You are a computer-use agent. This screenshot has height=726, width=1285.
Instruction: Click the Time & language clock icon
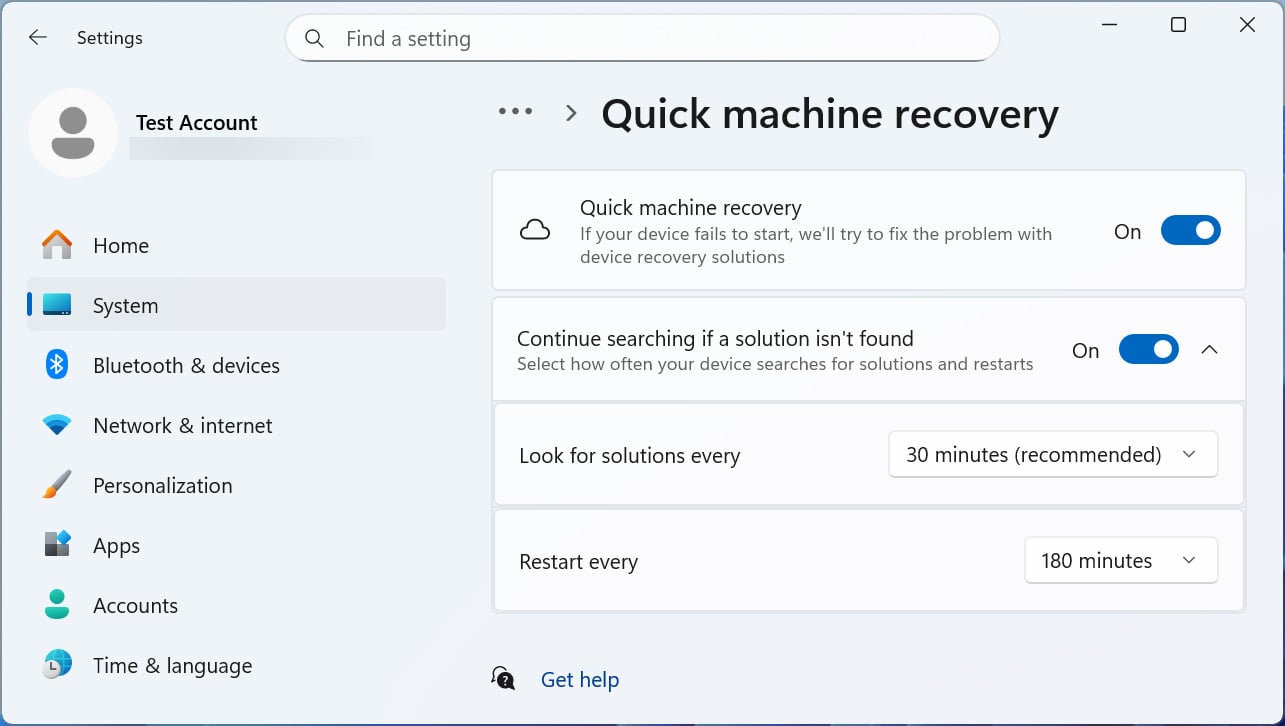[x=57, y=665]
